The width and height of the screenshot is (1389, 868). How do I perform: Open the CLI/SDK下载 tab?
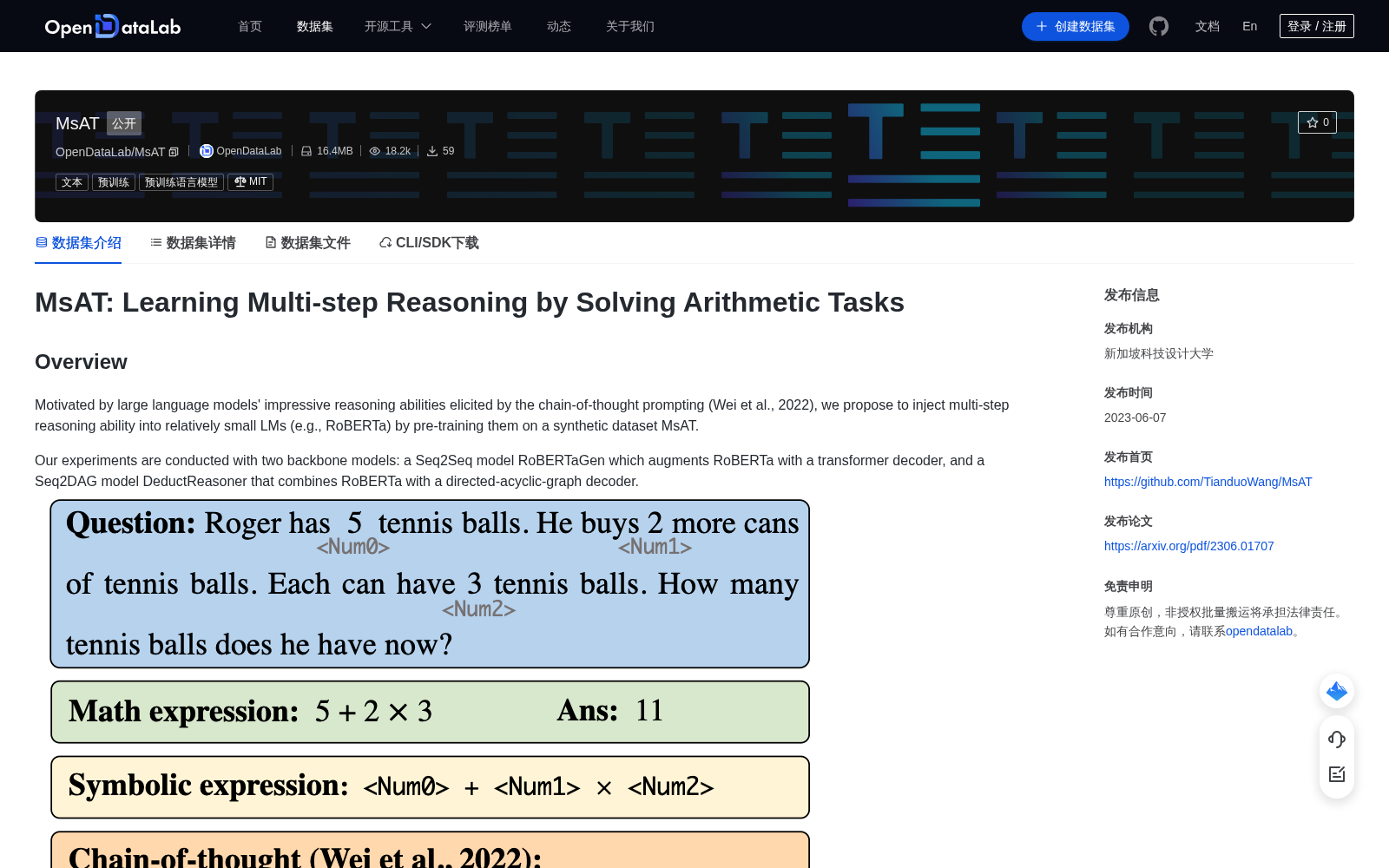tap(429, 243)
